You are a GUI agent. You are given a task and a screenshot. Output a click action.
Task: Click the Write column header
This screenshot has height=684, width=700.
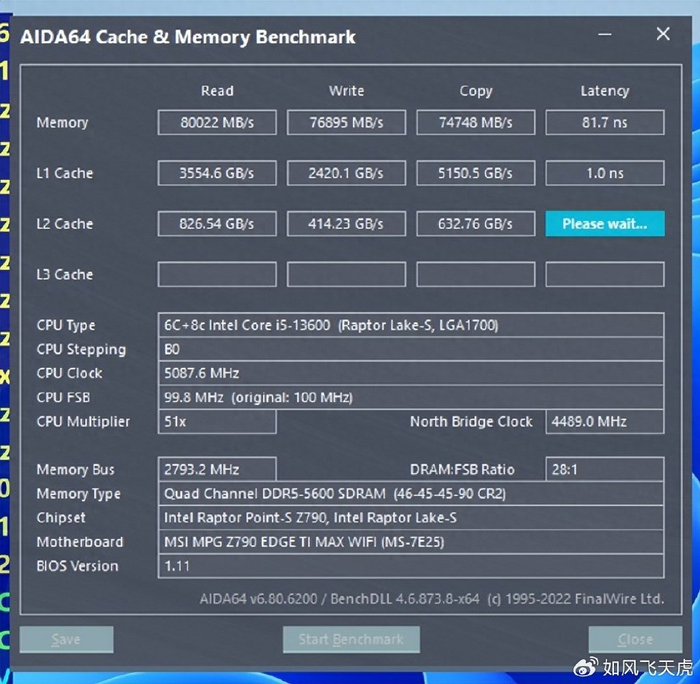click(346, 91)
